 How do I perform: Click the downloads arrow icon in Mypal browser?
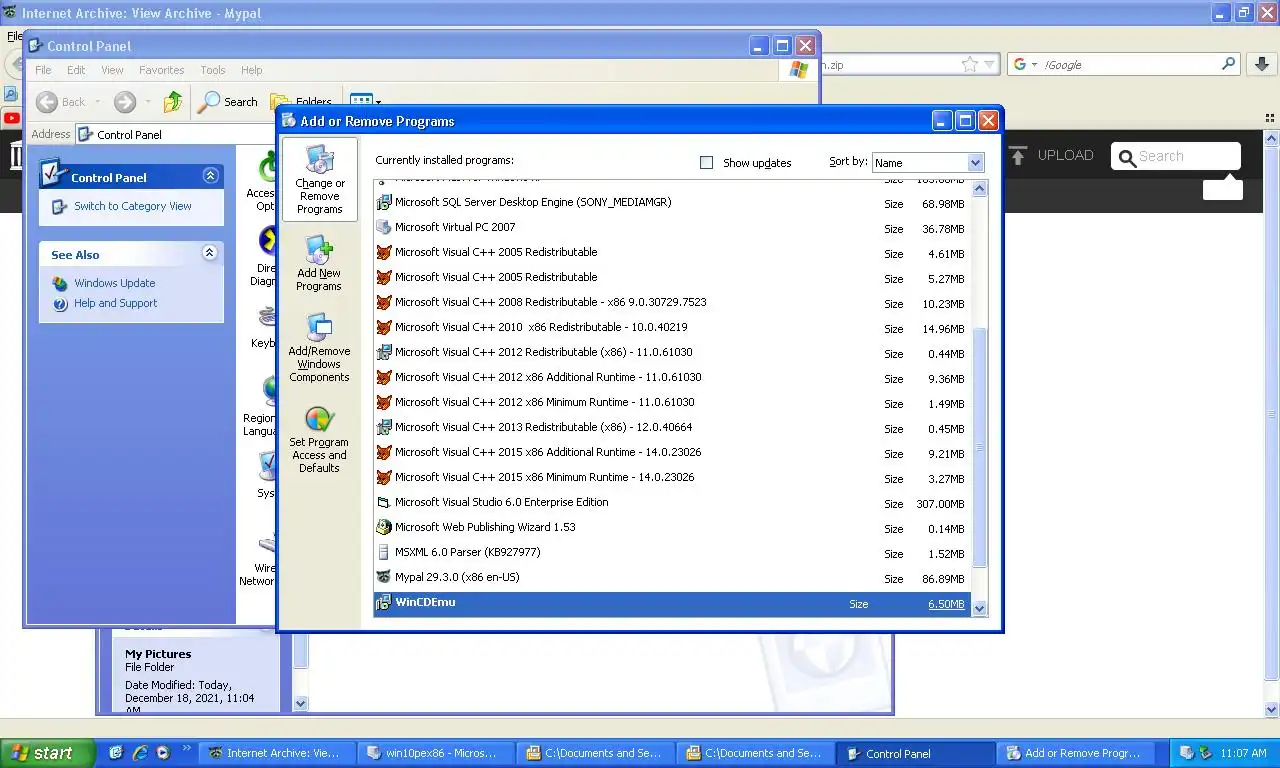coord(1260,64)
